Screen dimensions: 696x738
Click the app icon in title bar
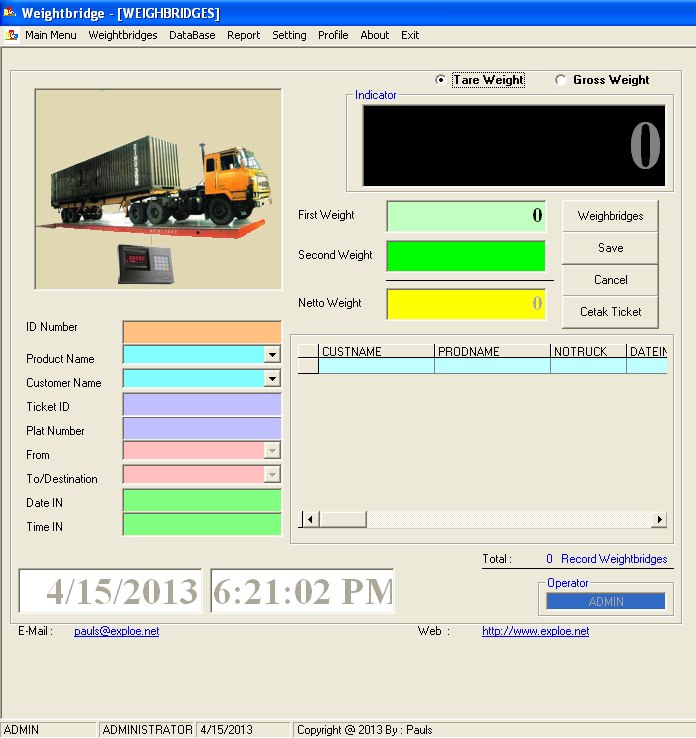coord(9,13)
